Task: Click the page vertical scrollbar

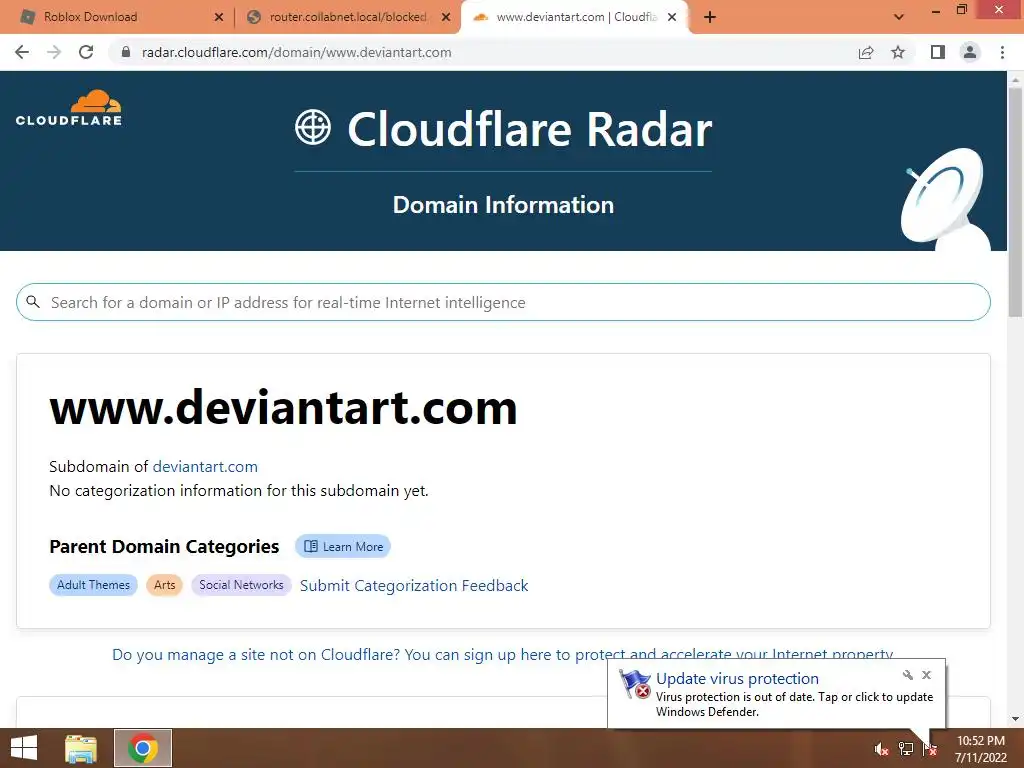Action: pos(1015,202)
